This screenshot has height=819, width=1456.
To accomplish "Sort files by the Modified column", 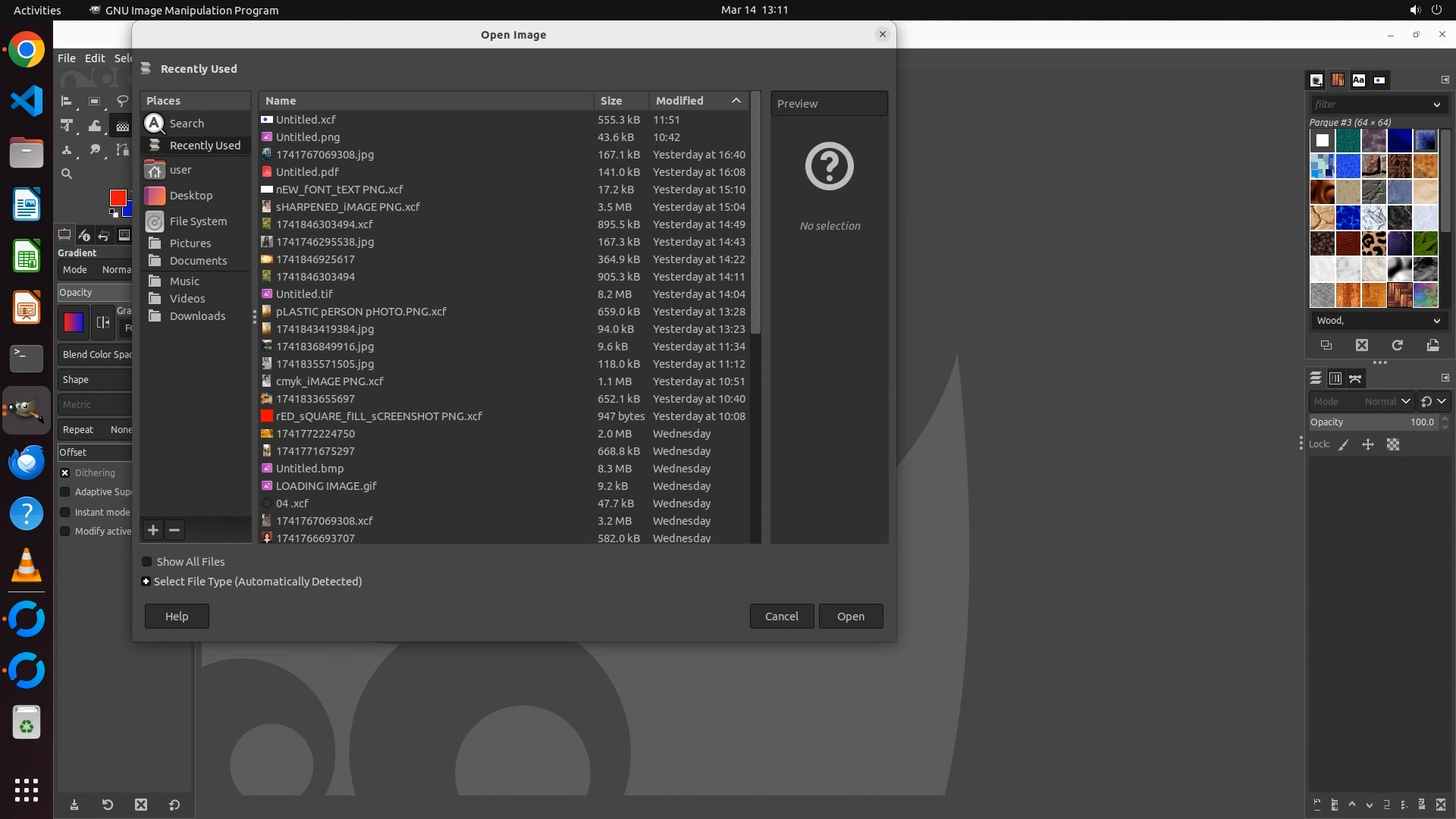I will (679, 100).
